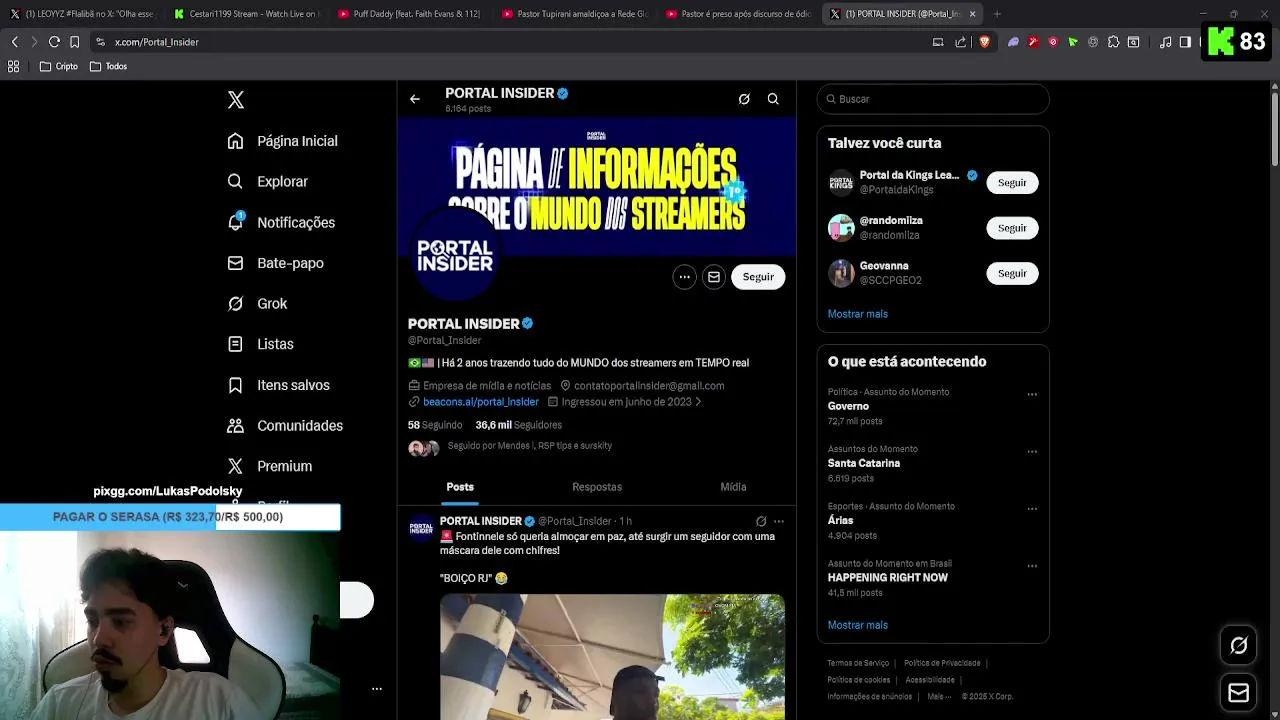Open Grok from the sidebar
The width and height of the screenshot is (1280, 720).
pyautogui.click(x=257, y=304)
